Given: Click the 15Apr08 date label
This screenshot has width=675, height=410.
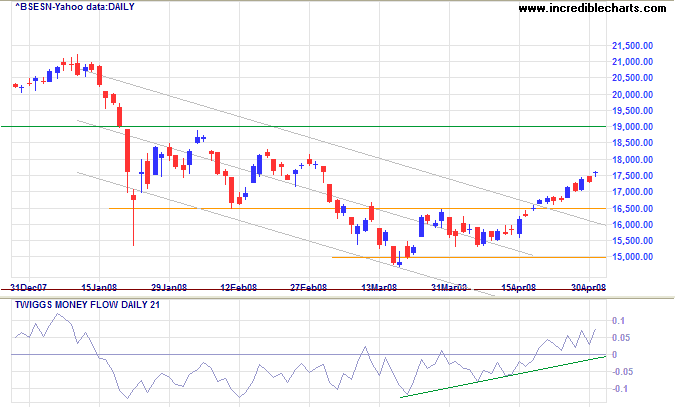Looking at the screenshot, I should pos(519,287).
